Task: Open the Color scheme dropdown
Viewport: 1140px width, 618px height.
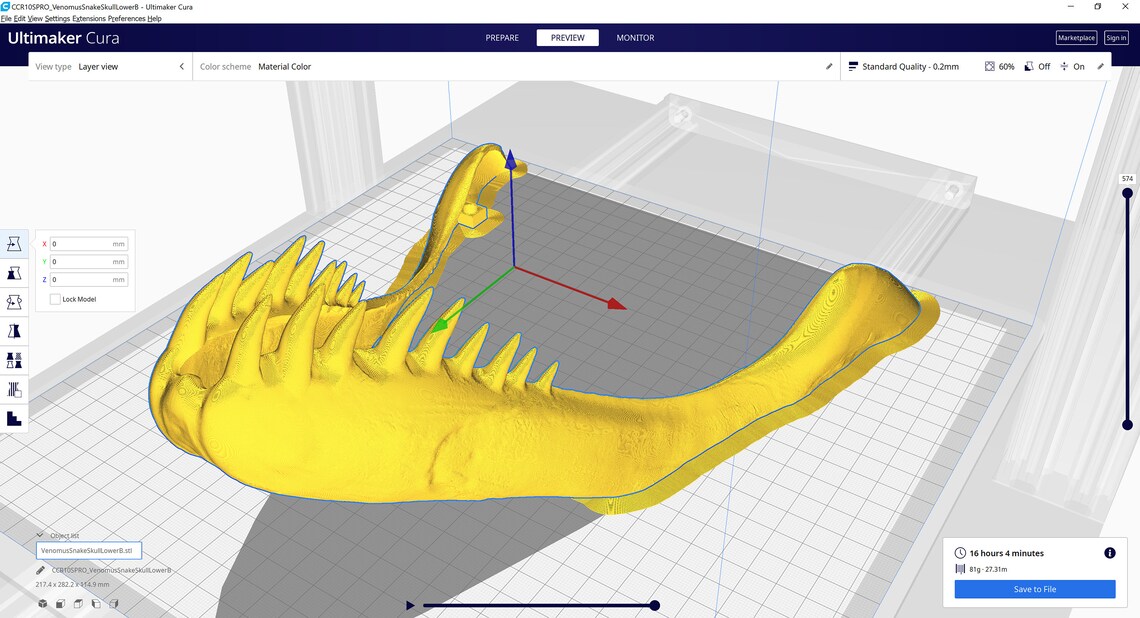Action: (285, 66)
